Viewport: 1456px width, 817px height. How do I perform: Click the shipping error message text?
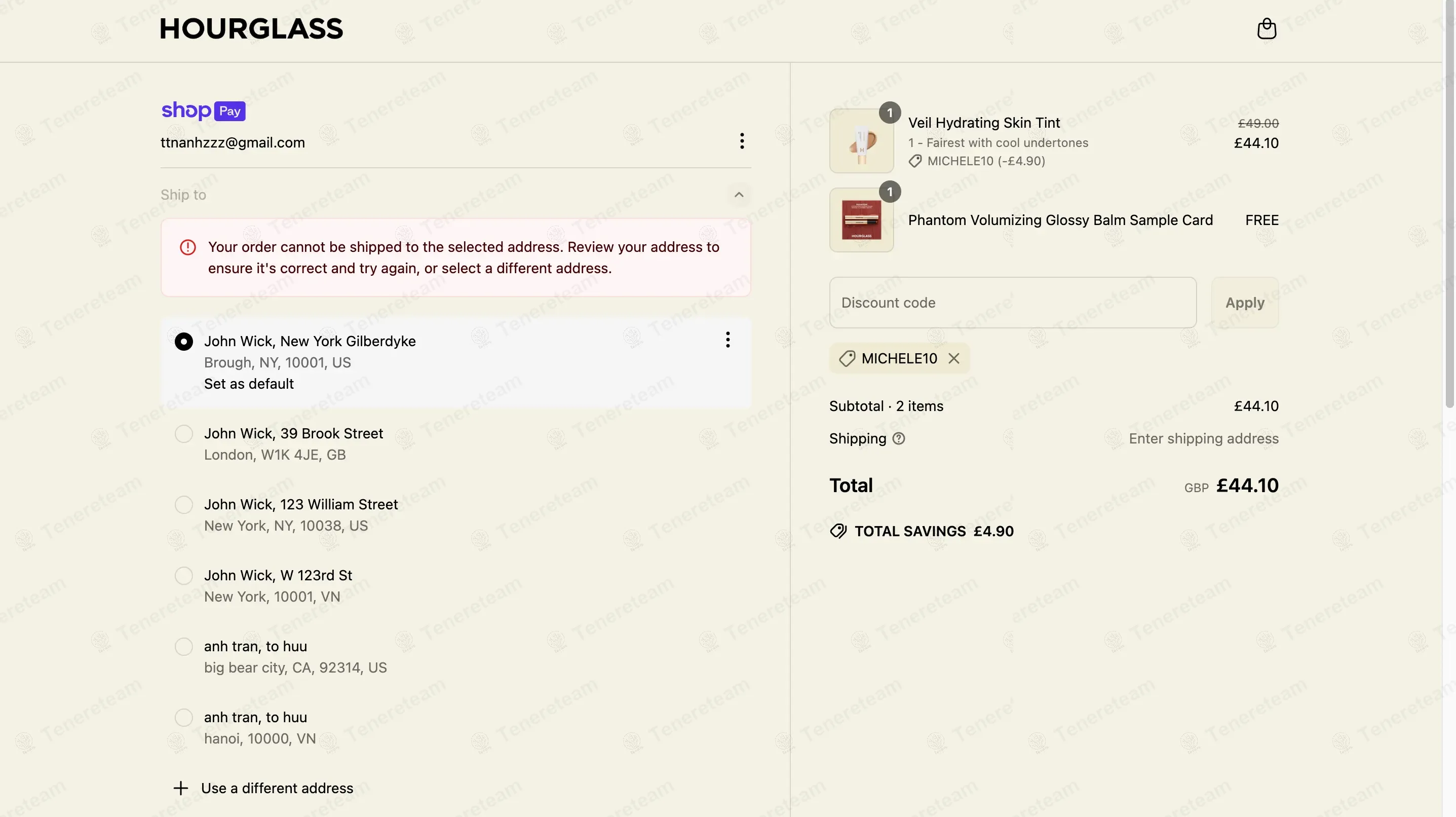464,258
